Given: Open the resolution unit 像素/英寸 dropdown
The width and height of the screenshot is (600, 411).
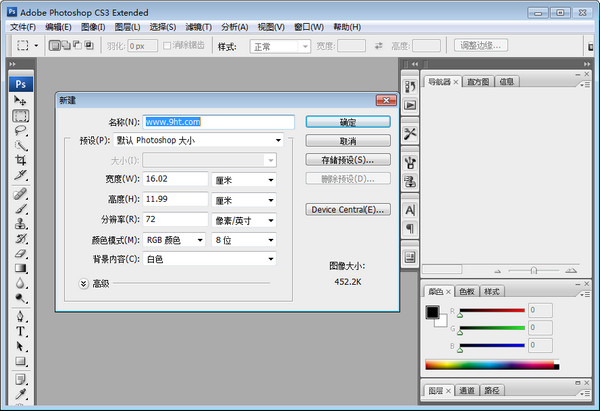Looking at the screenshot, I should click(x=244, y=220).
